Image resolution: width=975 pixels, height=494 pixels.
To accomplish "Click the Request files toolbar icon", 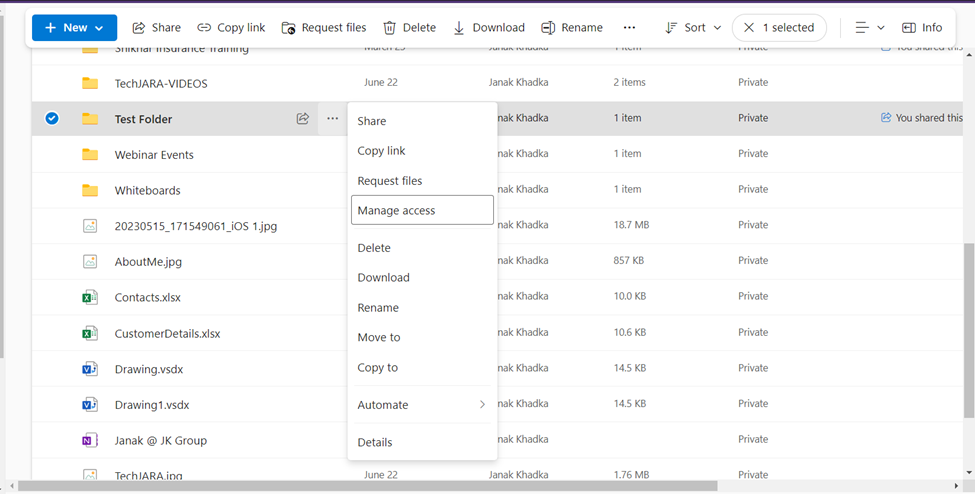I will (289, 28).
